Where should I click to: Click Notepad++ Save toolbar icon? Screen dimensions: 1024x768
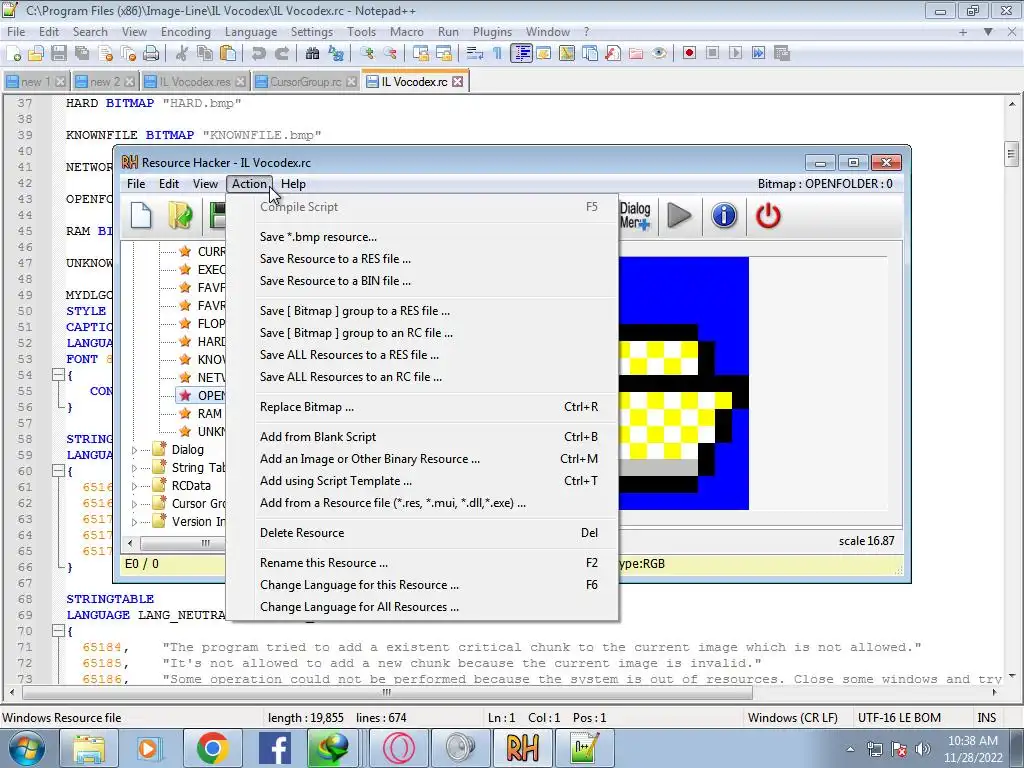(59, 54)
